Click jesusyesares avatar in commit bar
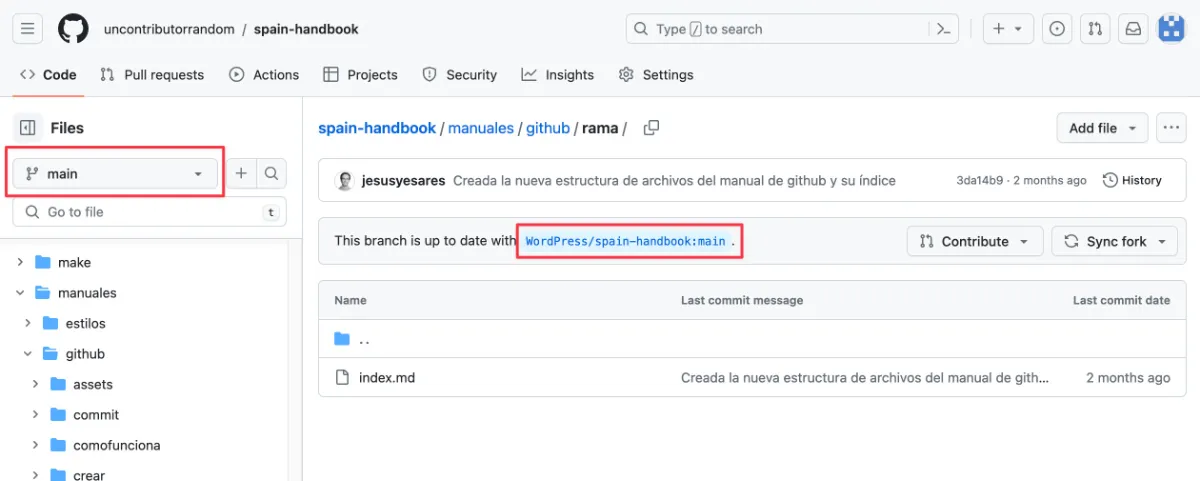 tap(344, 181)
